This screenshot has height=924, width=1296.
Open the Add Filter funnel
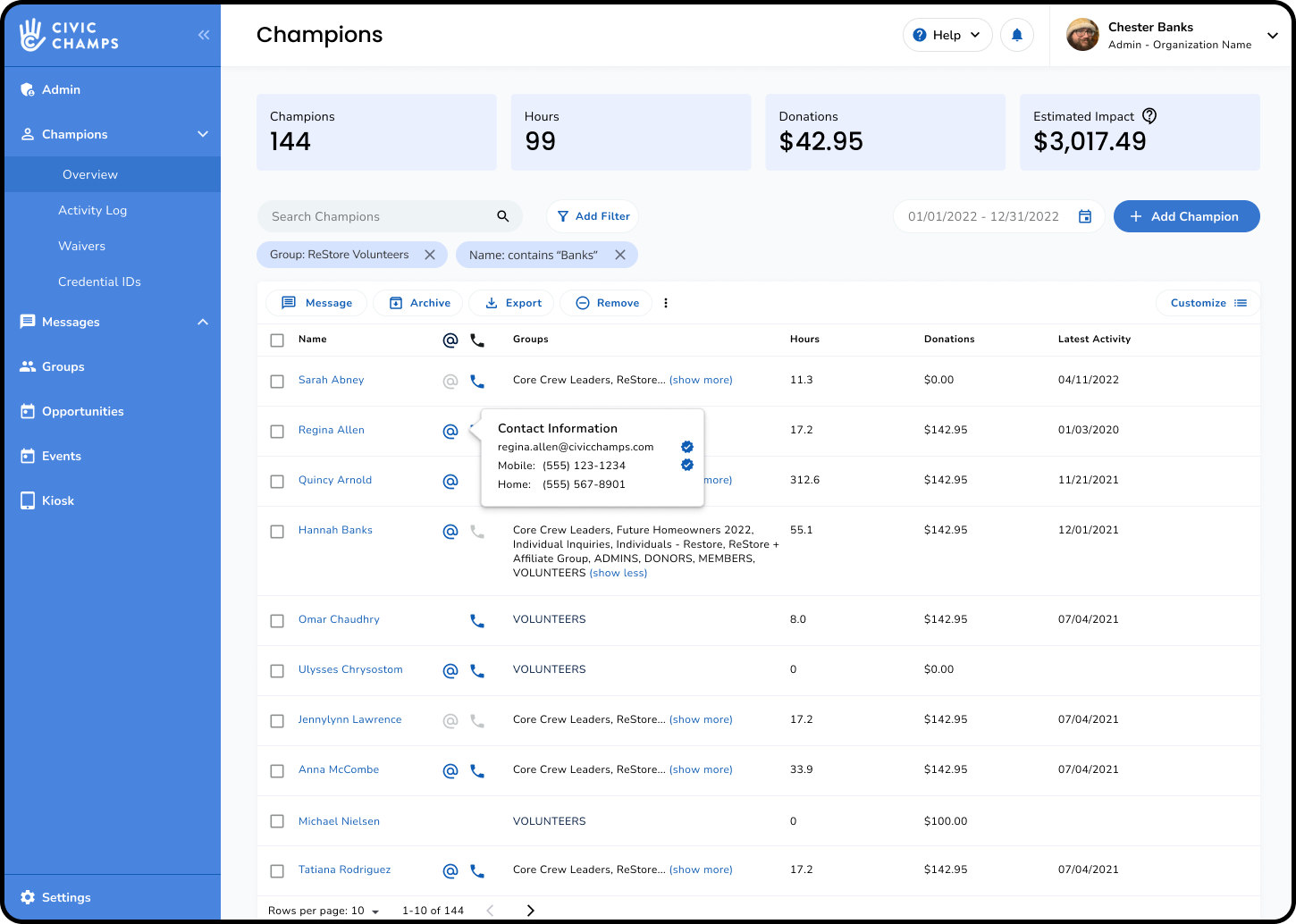[x=592, y=215]
